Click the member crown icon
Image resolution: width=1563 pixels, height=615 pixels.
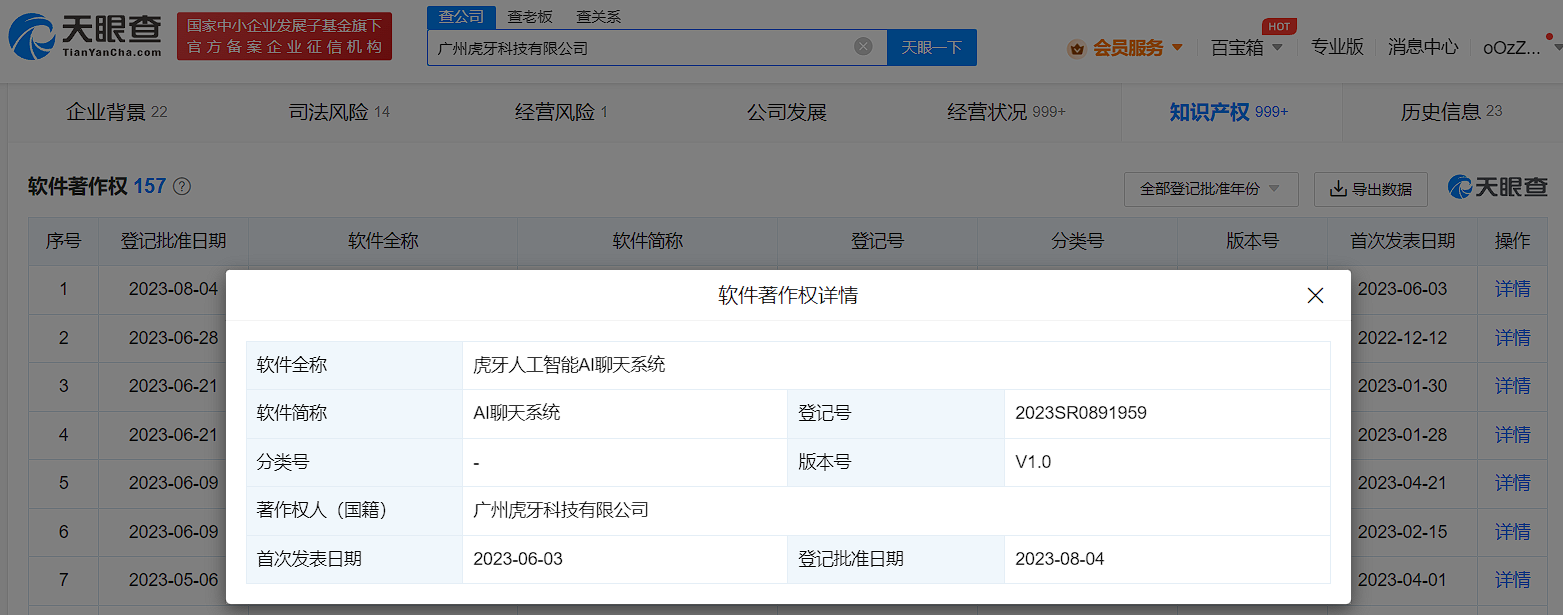coord(1076,48)
